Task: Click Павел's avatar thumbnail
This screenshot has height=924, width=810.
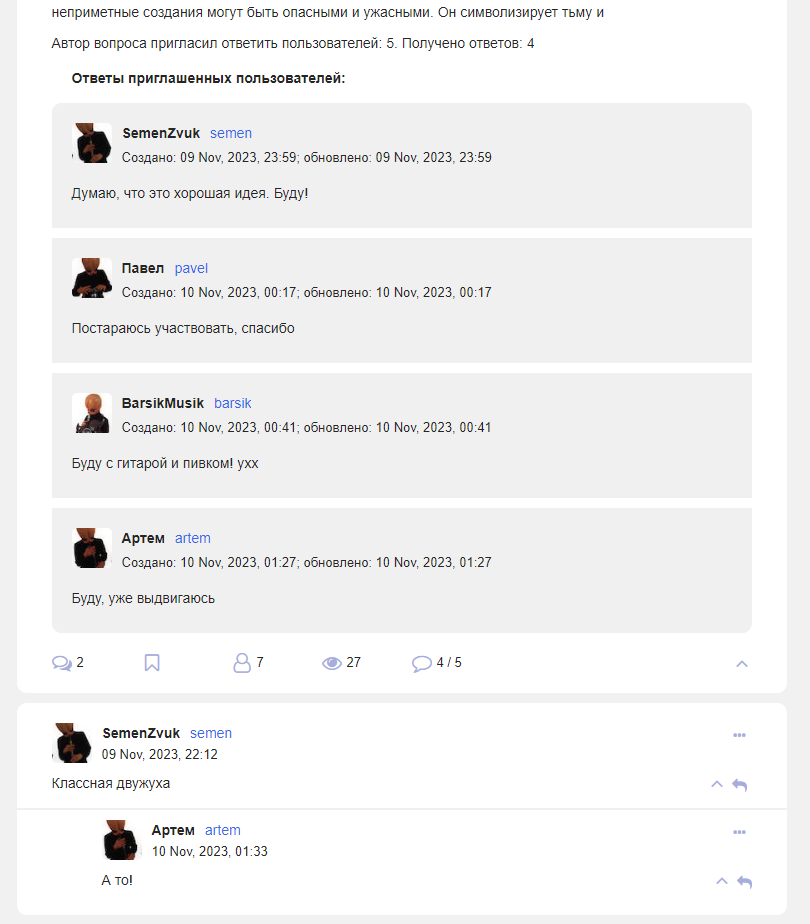Action: [92, 278]
